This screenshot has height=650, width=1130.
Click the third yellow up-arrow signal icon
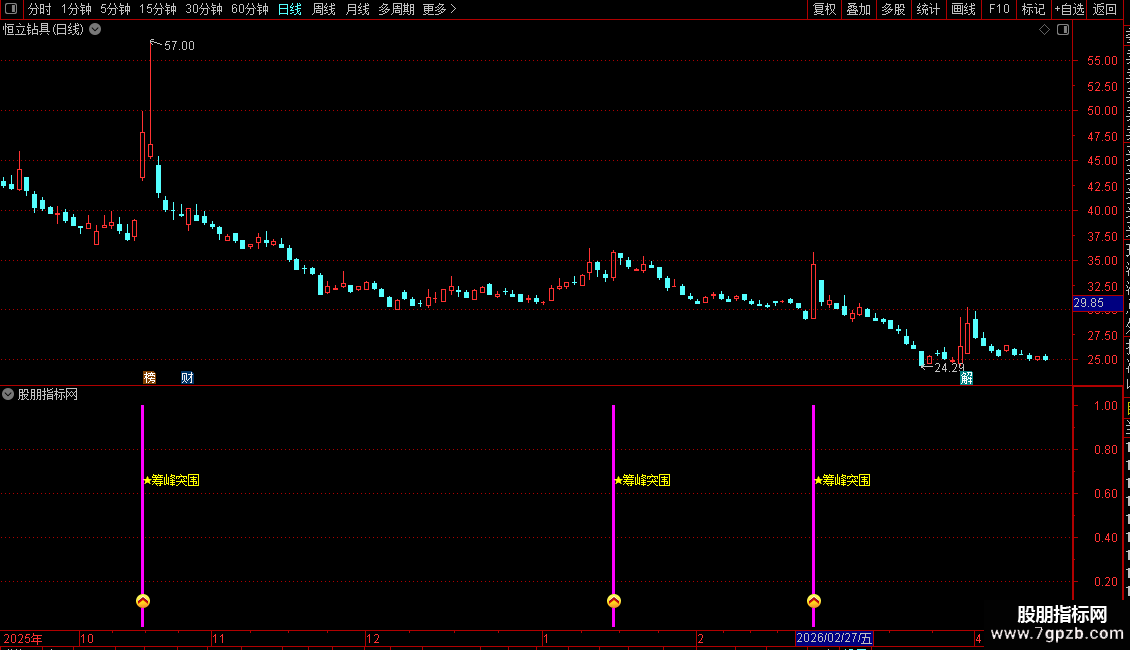pyautogui.click(x=814, y=601)
